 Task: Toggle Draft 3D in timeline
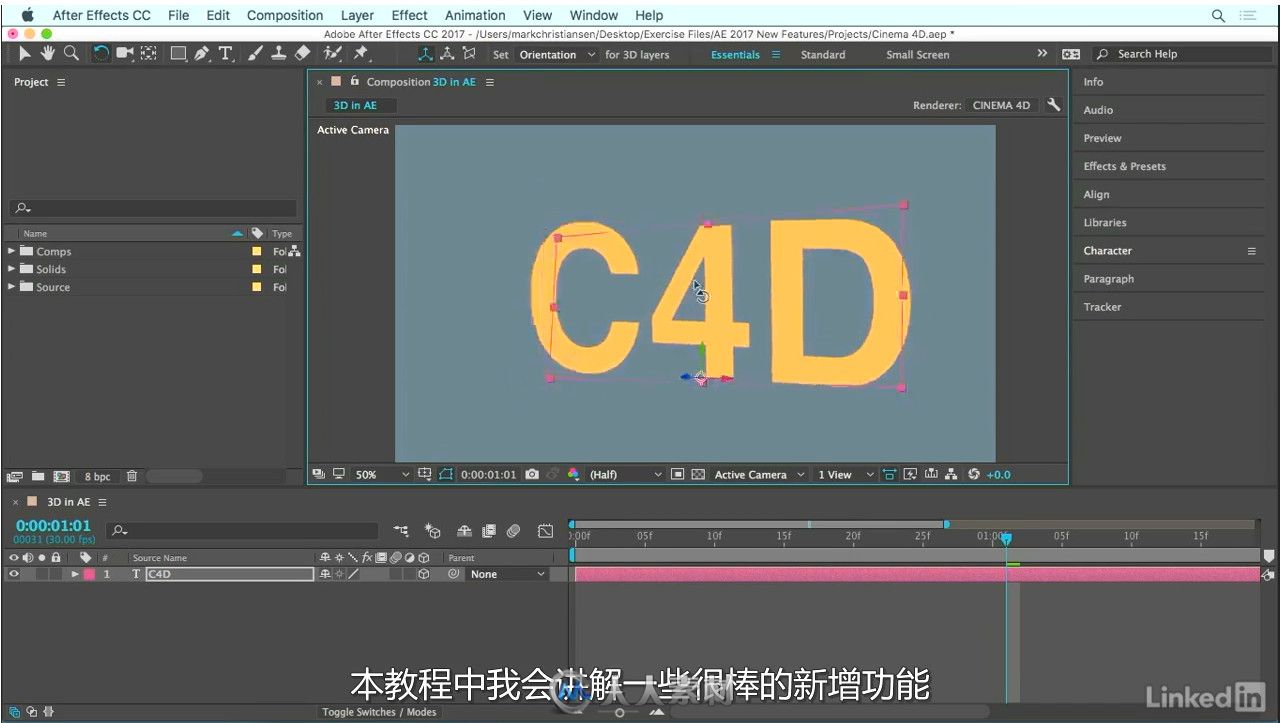click(433, 530)
